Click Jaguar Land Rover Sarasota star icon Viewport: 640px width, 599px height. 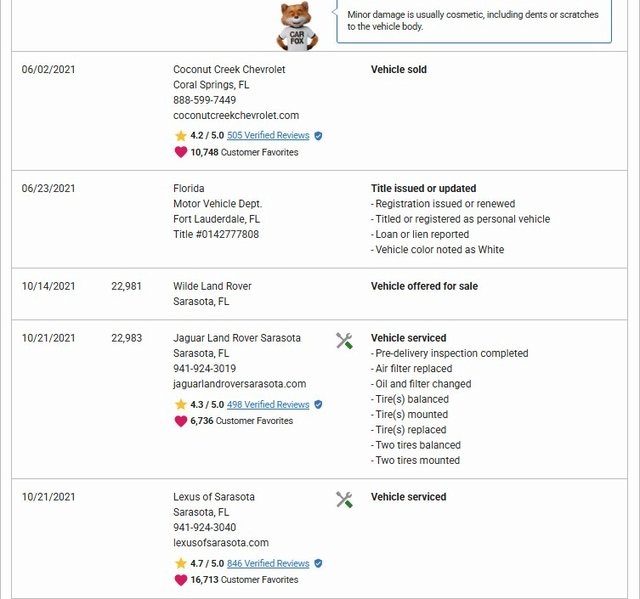[181, 404]
